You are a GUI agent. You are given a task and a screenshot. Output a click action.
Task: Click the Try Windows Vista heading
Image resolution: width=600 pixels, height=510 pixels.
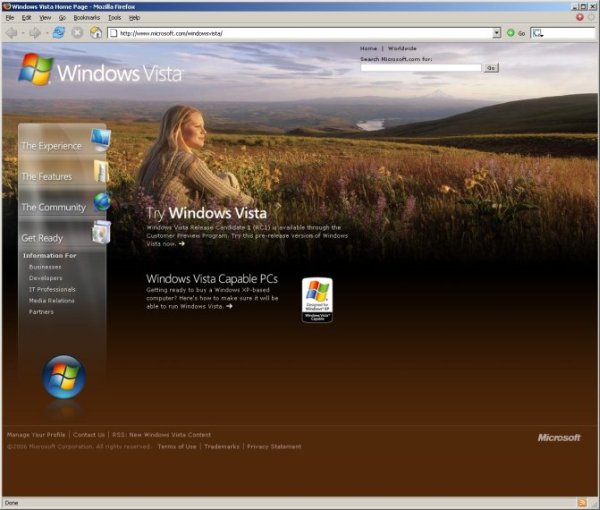[207, 213]
